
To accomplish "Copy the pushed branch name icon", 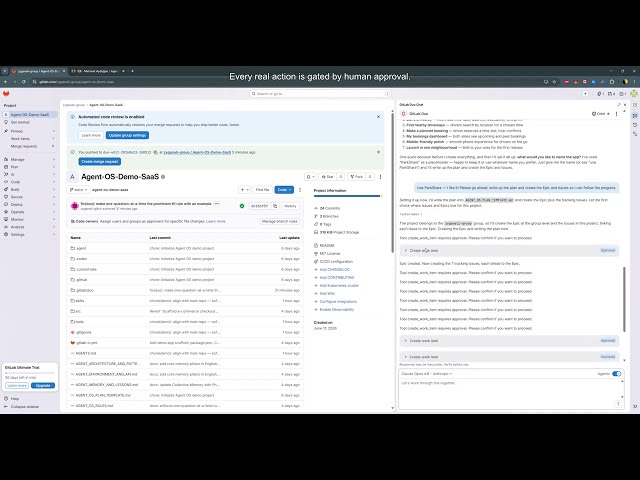I will pos(156,152).
